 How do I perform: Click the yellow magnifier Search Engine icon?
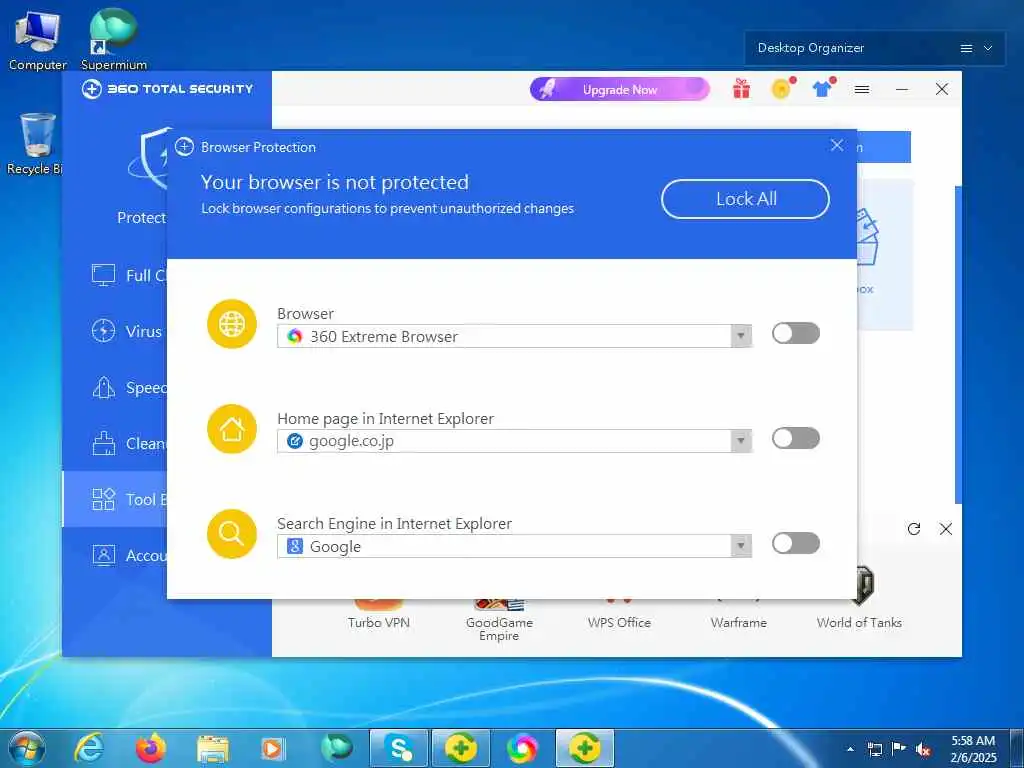pyautogui.click(x=232, y=534)
